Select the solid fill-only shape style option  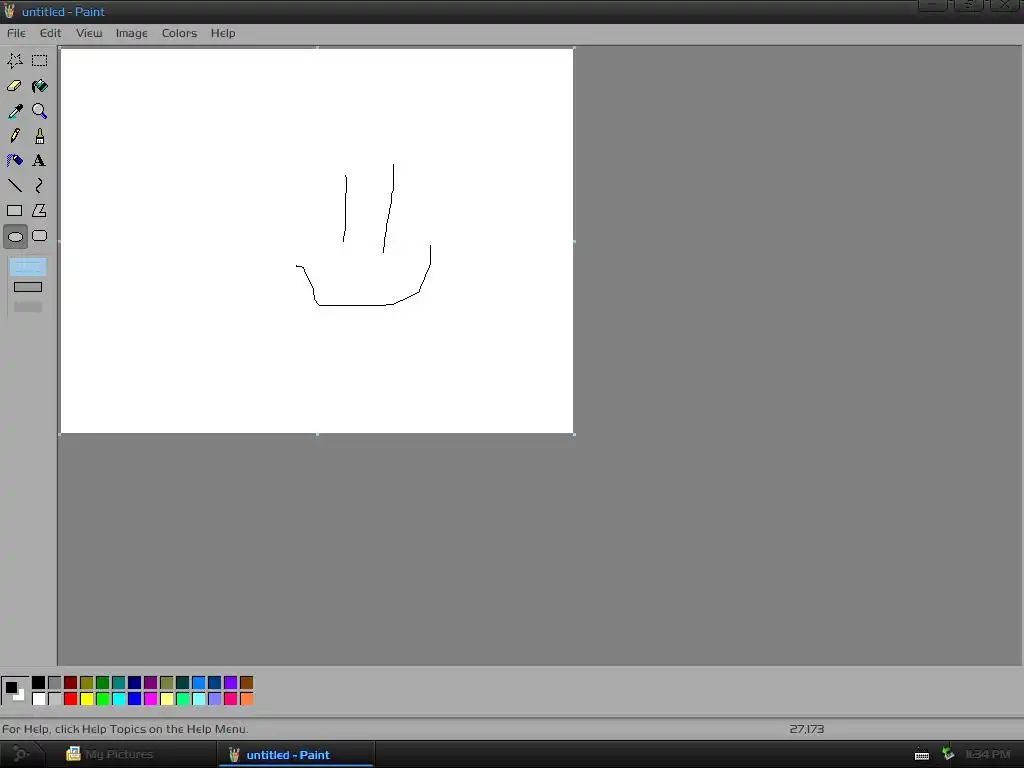(27, 306)
